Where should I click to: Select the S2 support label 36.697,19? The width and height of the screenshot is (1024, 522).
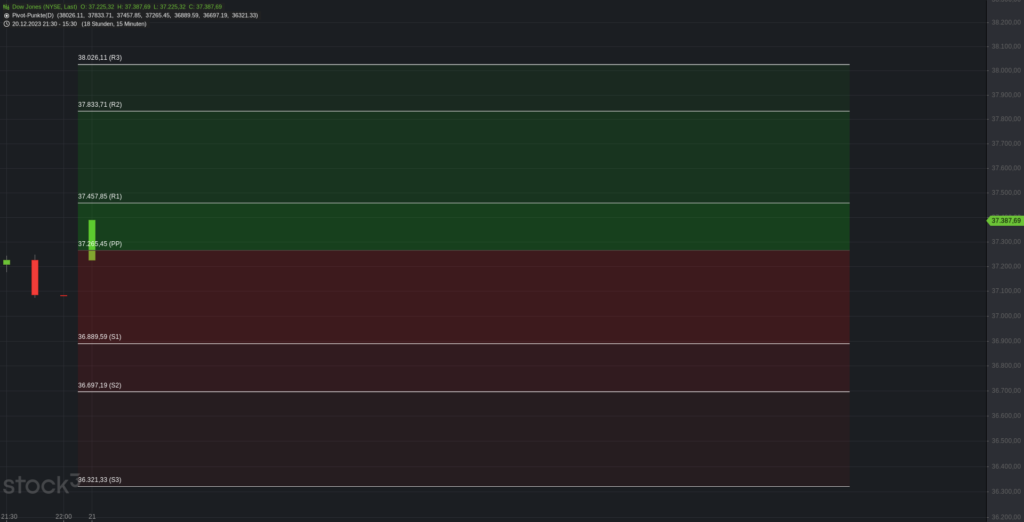tap(100, 385)
